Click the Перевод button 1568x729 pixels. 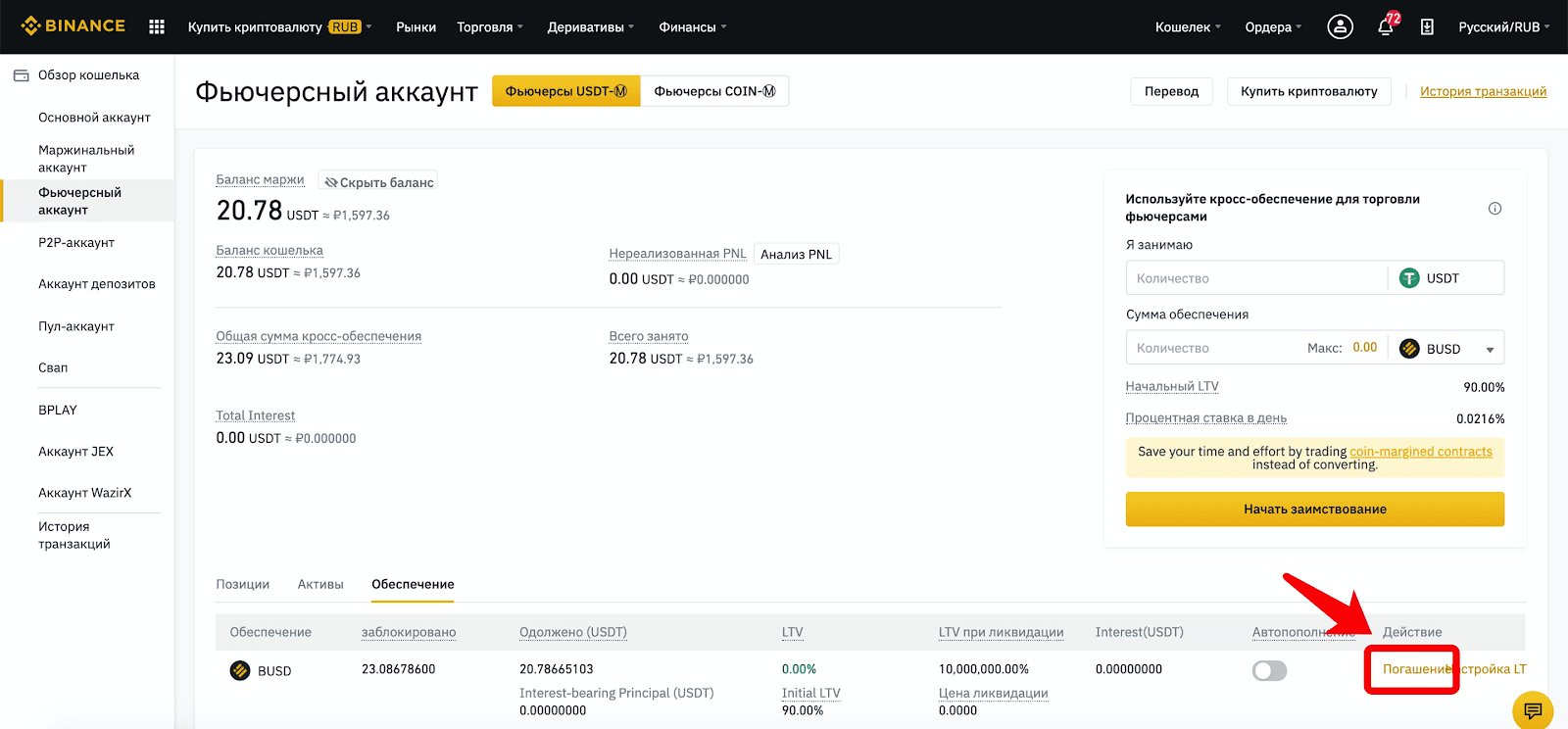pos(1171,91)
